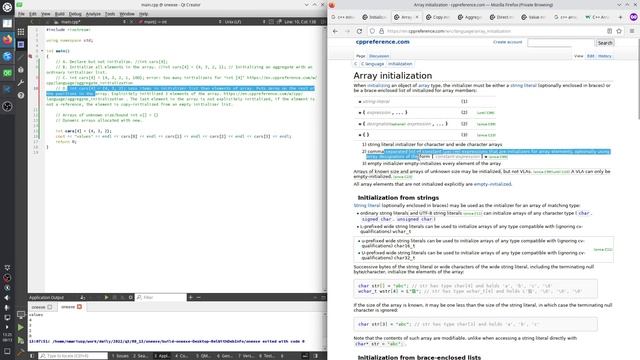This screenshot has height=360, width=640.
Task: Click the shield tracking protection icon
Action: (x=372, y=31)
